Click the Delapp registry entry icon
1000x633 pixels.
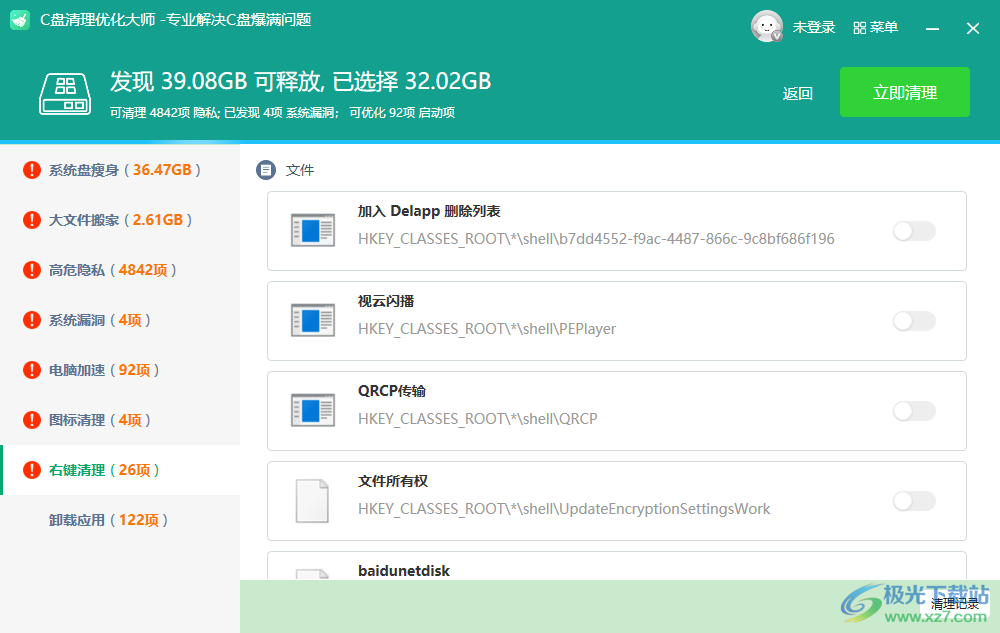(311, 230)
